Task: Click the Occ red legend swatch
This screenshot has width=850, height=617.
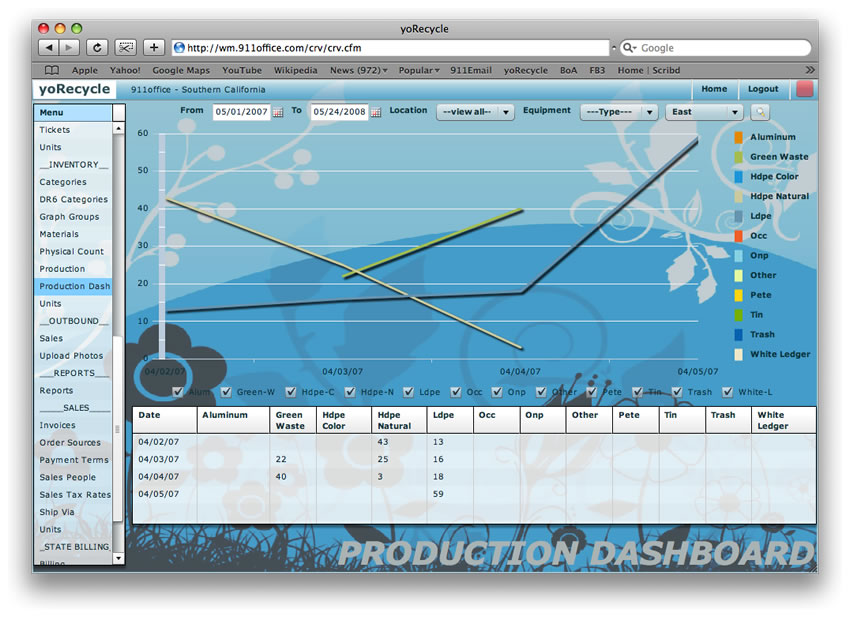Action: [738, 236]
